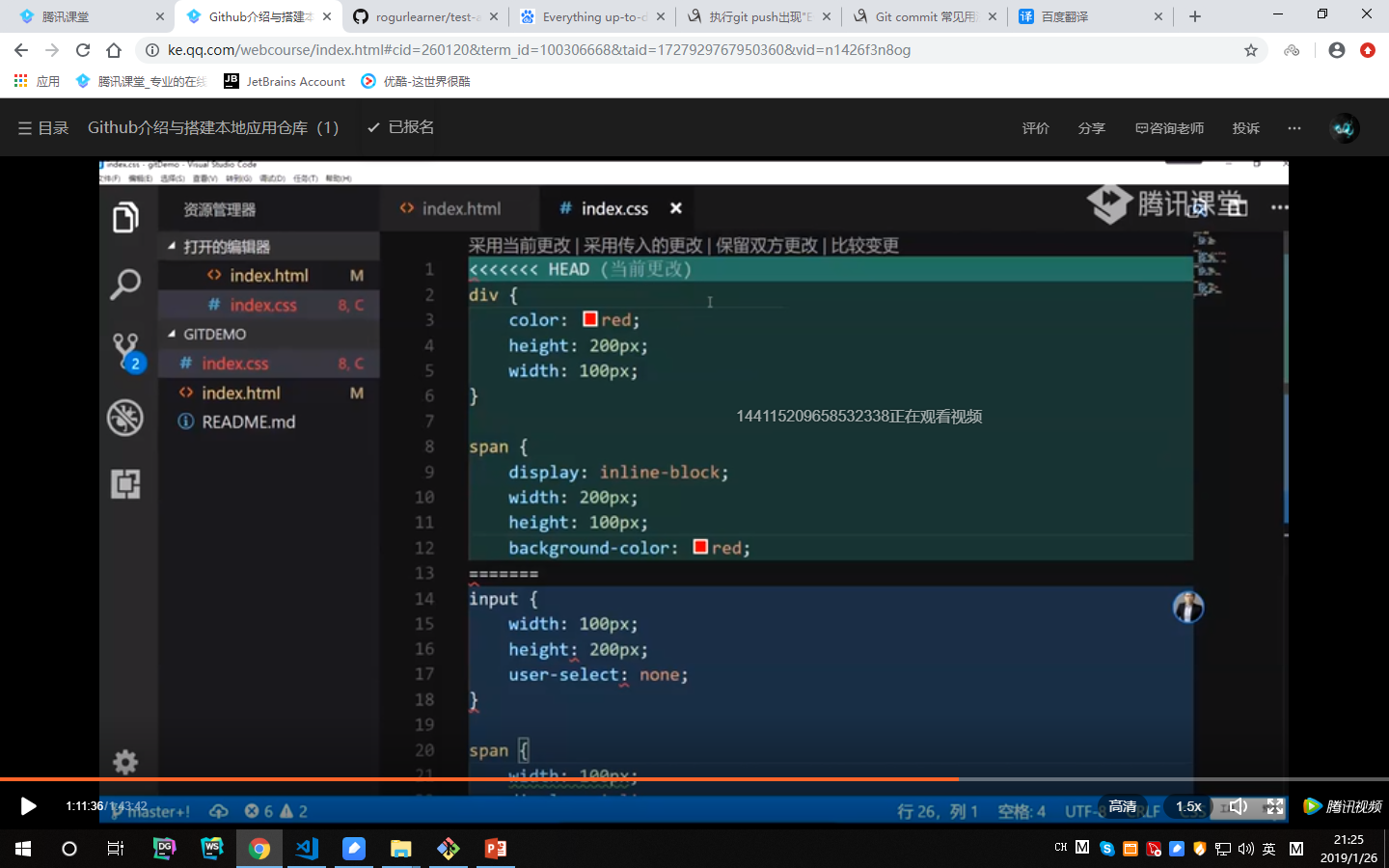The image size is (1389, 868).
Task: Launch WebStorm from the taskbar
Action: point(212,849)
